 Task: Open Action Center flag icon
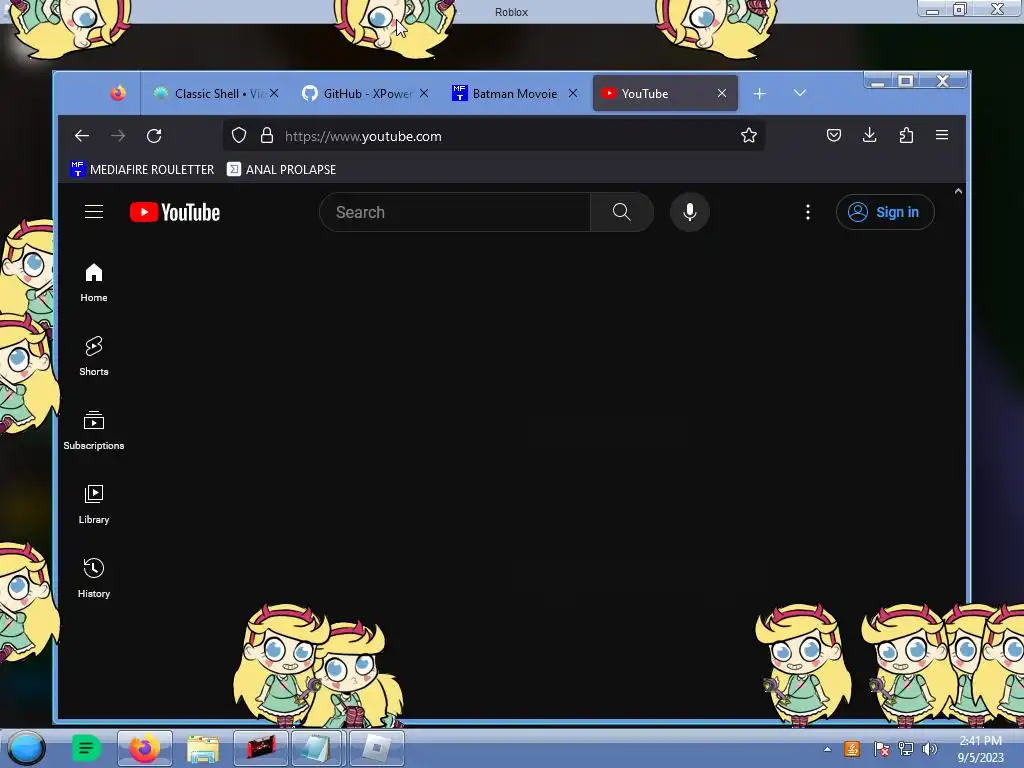pos(882,749)
